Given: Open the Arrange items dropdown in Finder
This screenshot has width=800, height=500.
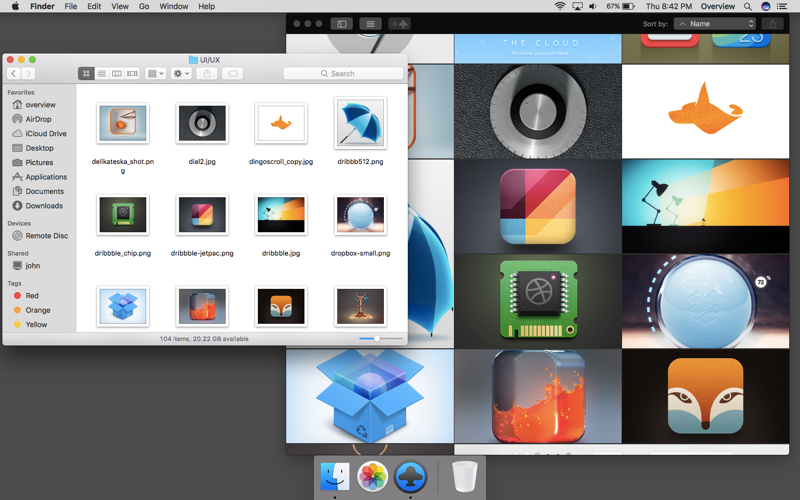Looking at the screenshot, I should (155, 74).
